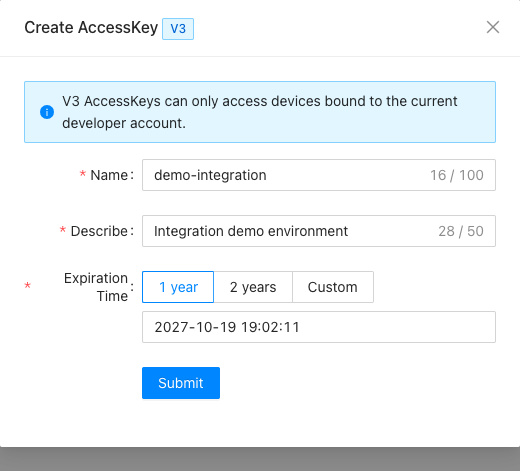Click the V3 version tag
520x471 pixels.
coord(178,29)
